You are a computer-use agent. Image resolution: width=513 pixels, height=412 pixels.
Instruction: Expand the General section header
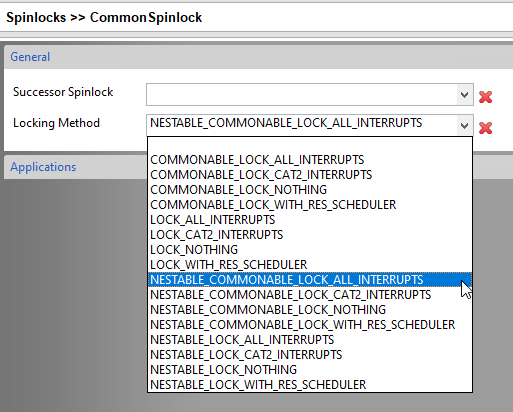coord(30,57)
